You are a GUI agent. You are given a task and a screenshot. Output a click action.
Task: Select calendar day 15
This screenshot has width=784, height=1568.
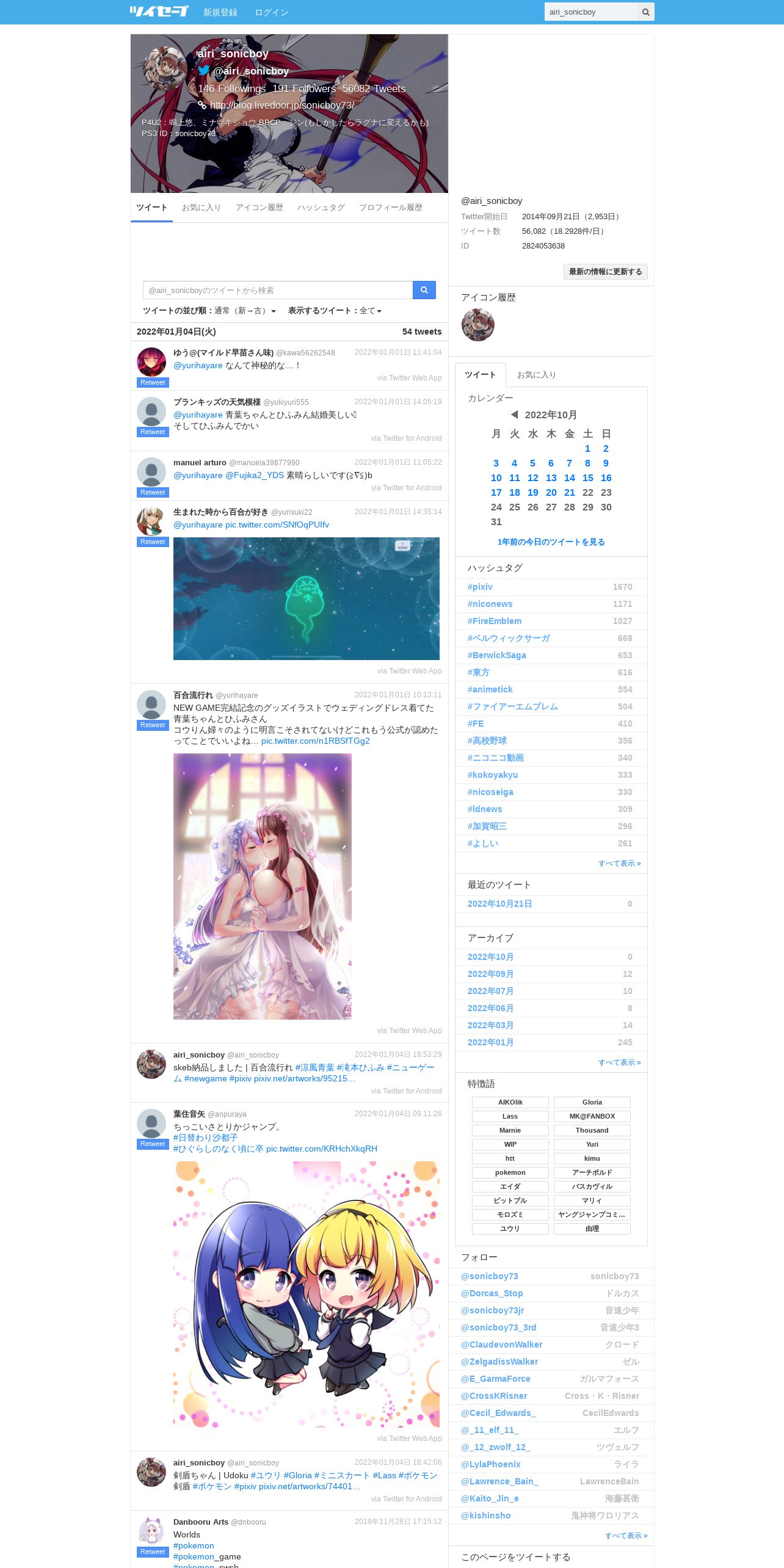click(588, 477)
